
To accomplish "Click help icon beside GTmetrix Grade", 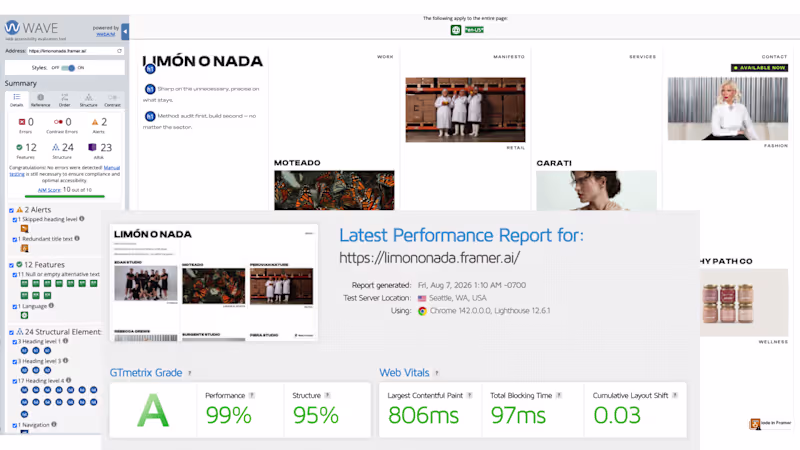I will click(190, 373).
